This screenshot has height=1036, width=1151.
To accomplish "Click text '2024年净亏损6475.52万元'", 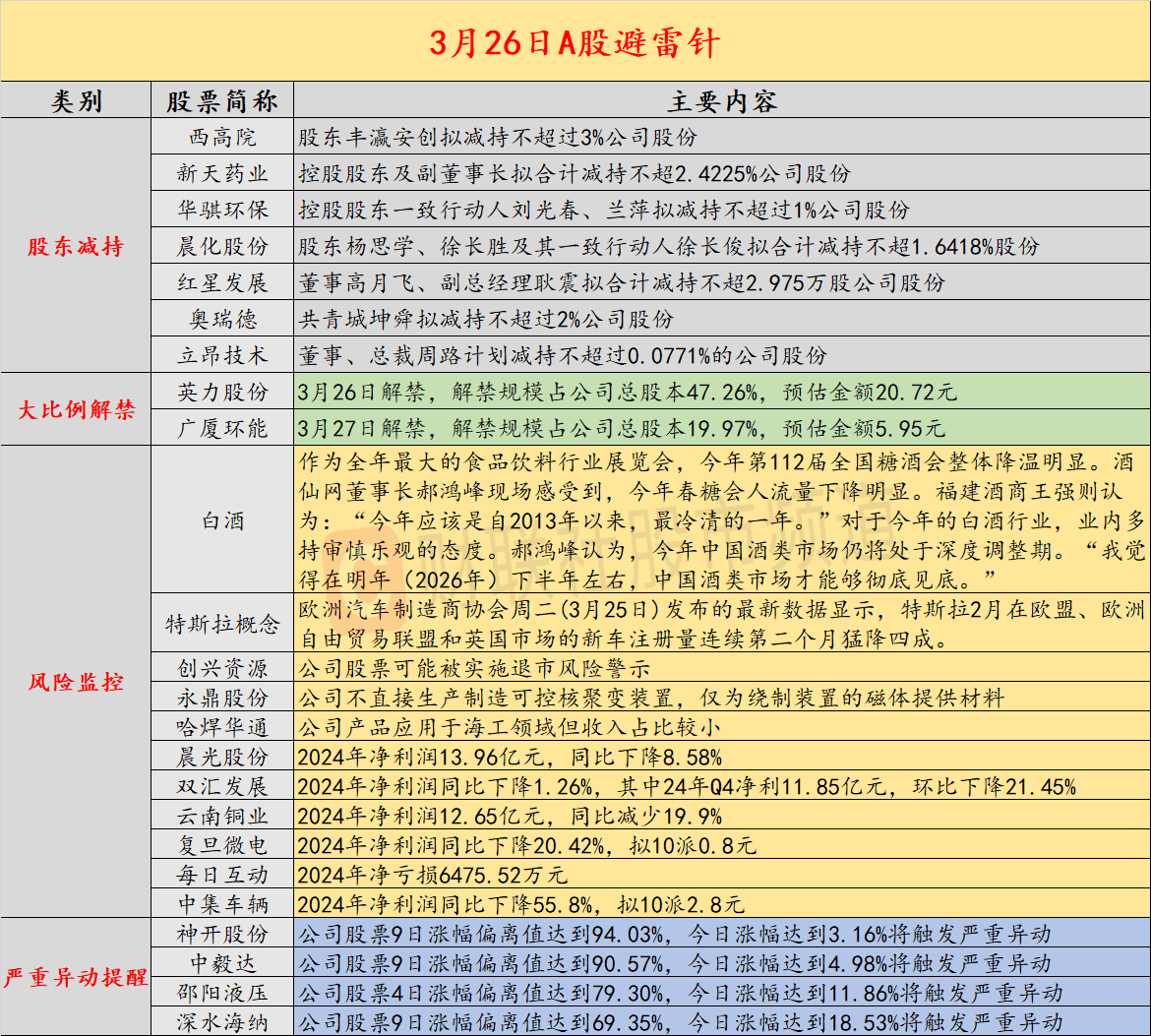I will point(432,875).
